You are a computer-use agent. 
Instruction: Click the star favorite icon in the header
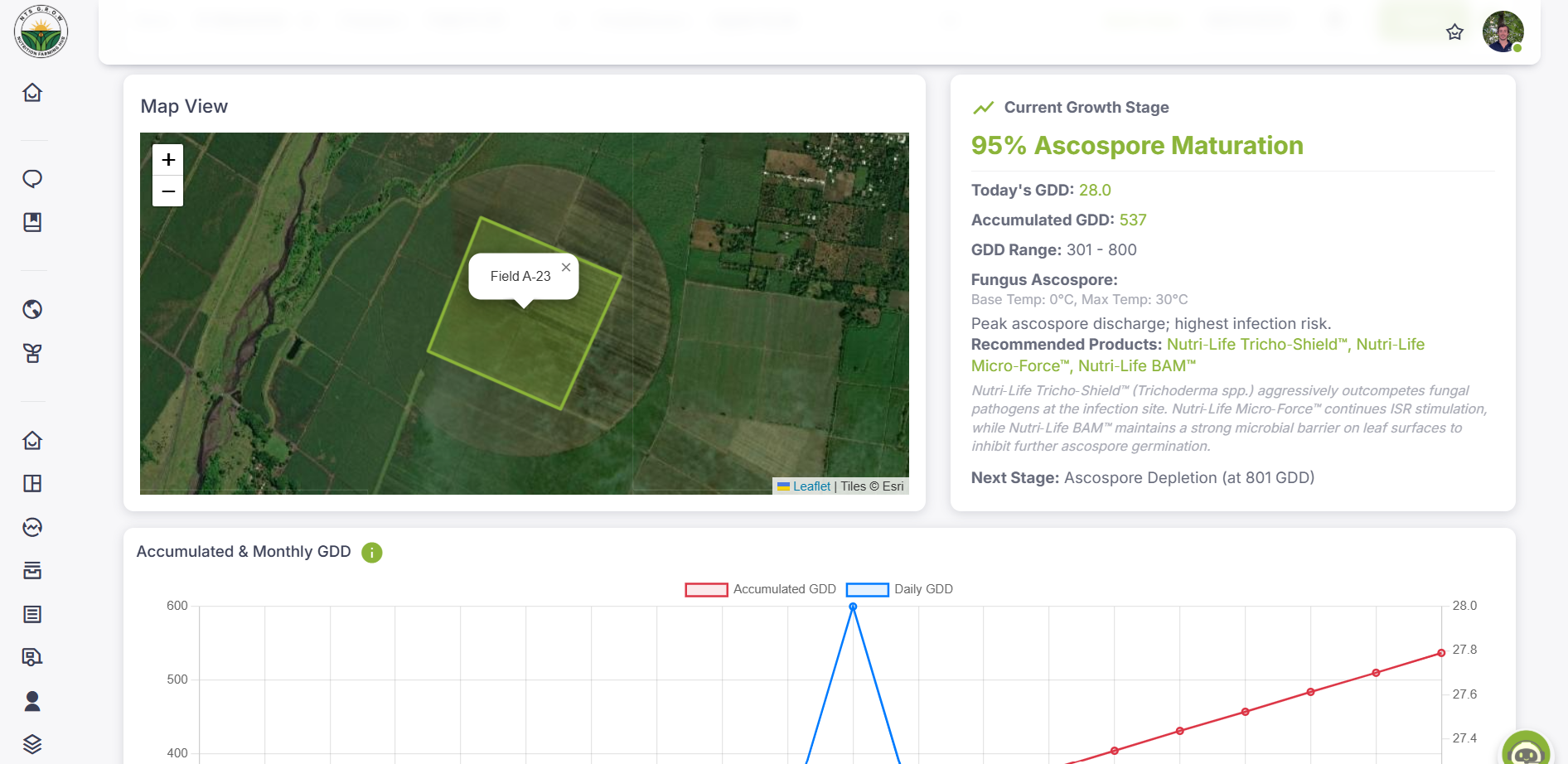click(1455, 33)
